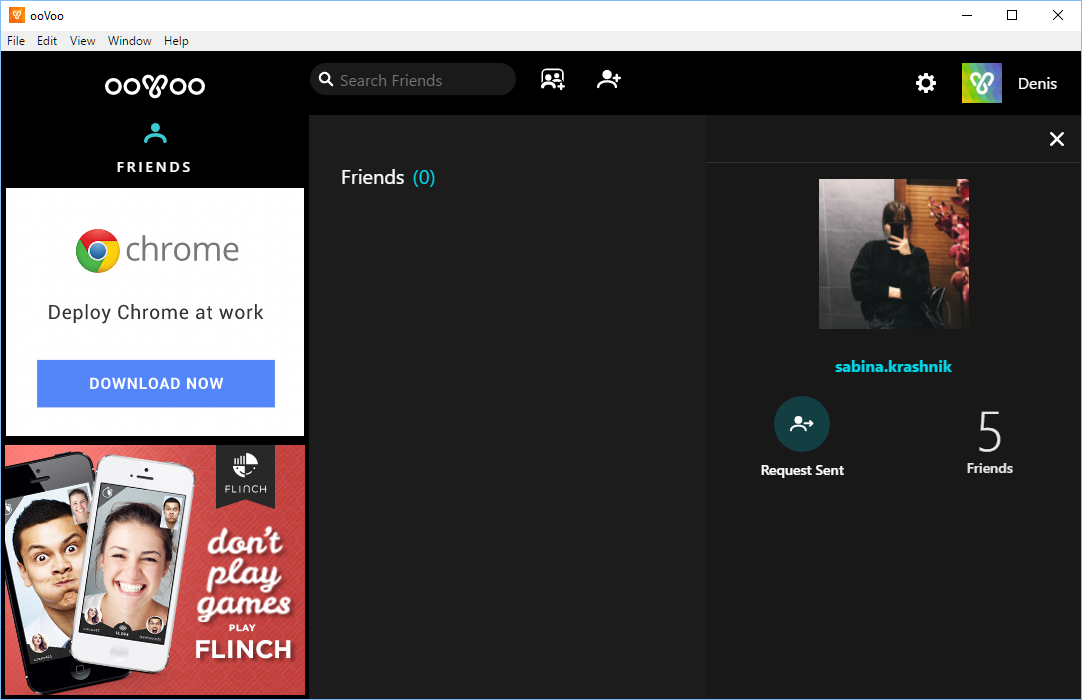Click sabina.krashnik's profile photo
This screenshot has height=700, width=1082.
click(x=894, y=254)
